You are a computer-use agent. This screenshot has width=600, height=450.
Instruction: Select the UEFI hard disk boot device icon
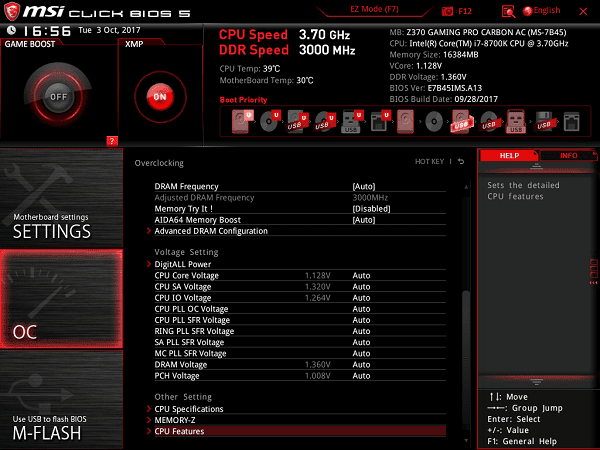[243, 122]
